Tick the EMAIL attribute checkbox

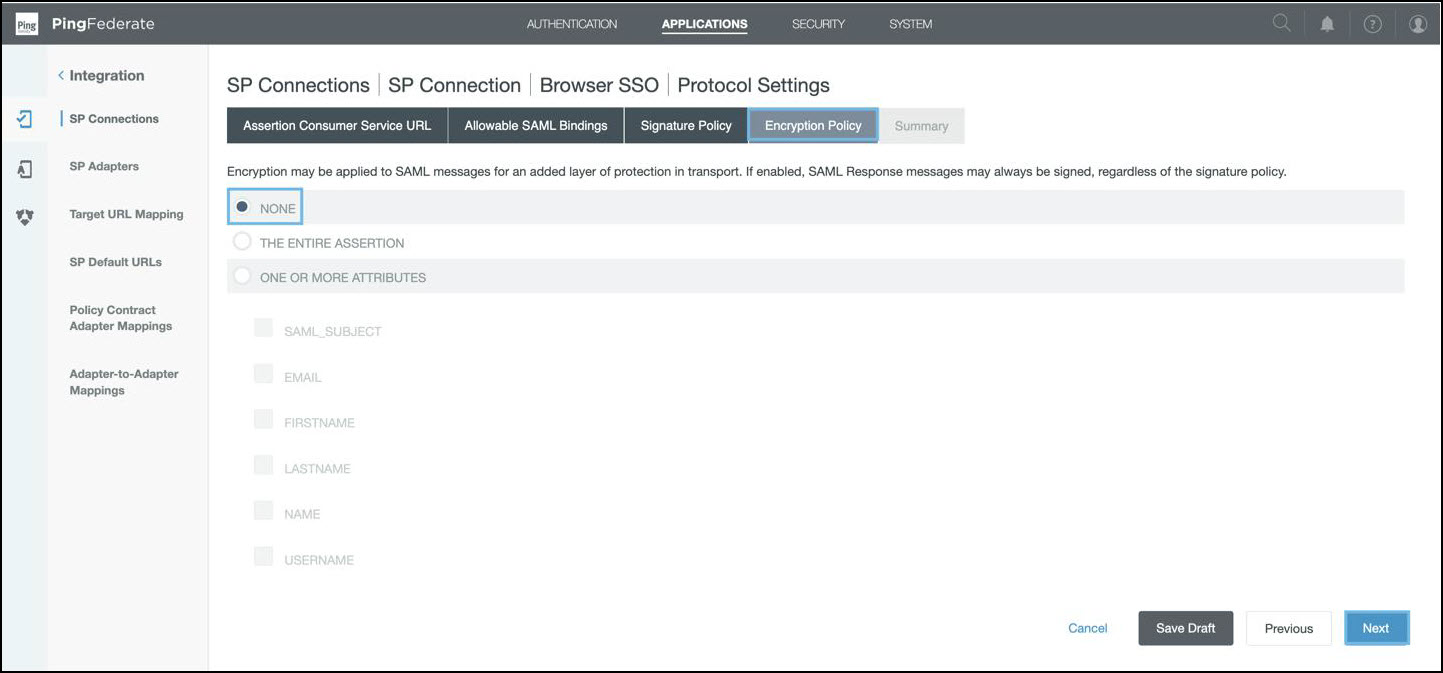coord(263,374)
